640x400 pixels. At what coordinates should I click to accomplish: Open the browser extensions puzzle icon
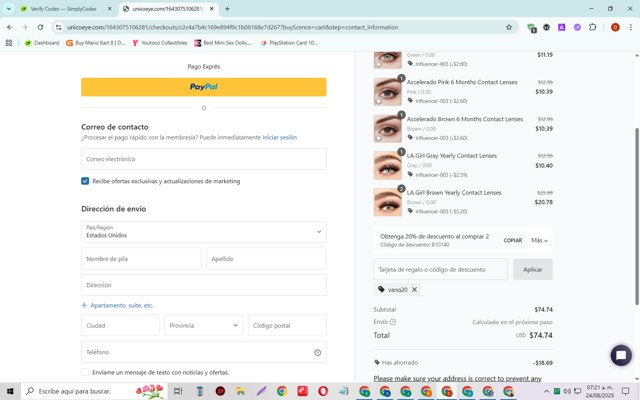[592, 27]
